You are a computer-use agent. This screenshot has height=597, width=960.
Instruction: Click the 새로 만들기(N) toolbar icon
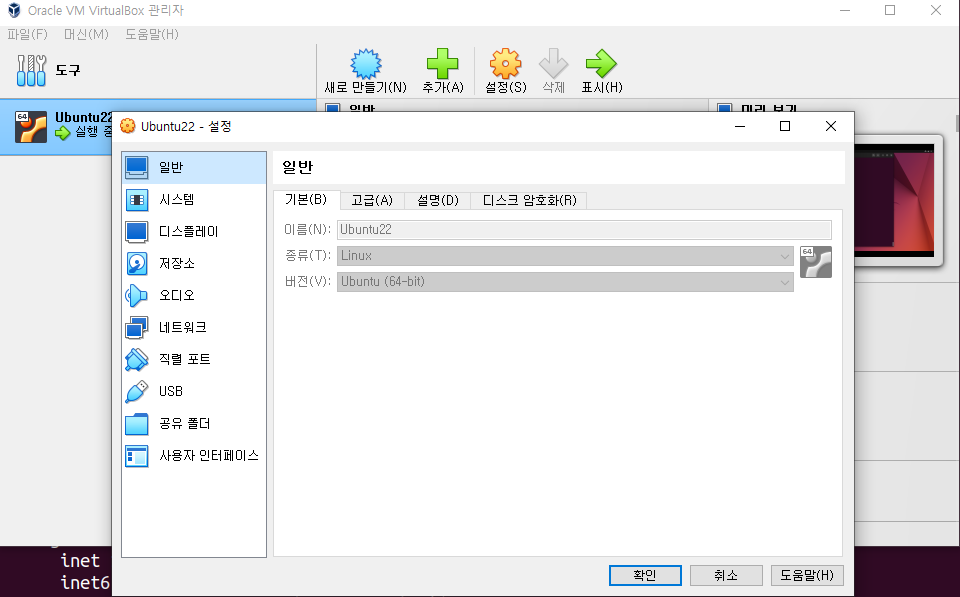coord(366,64)
